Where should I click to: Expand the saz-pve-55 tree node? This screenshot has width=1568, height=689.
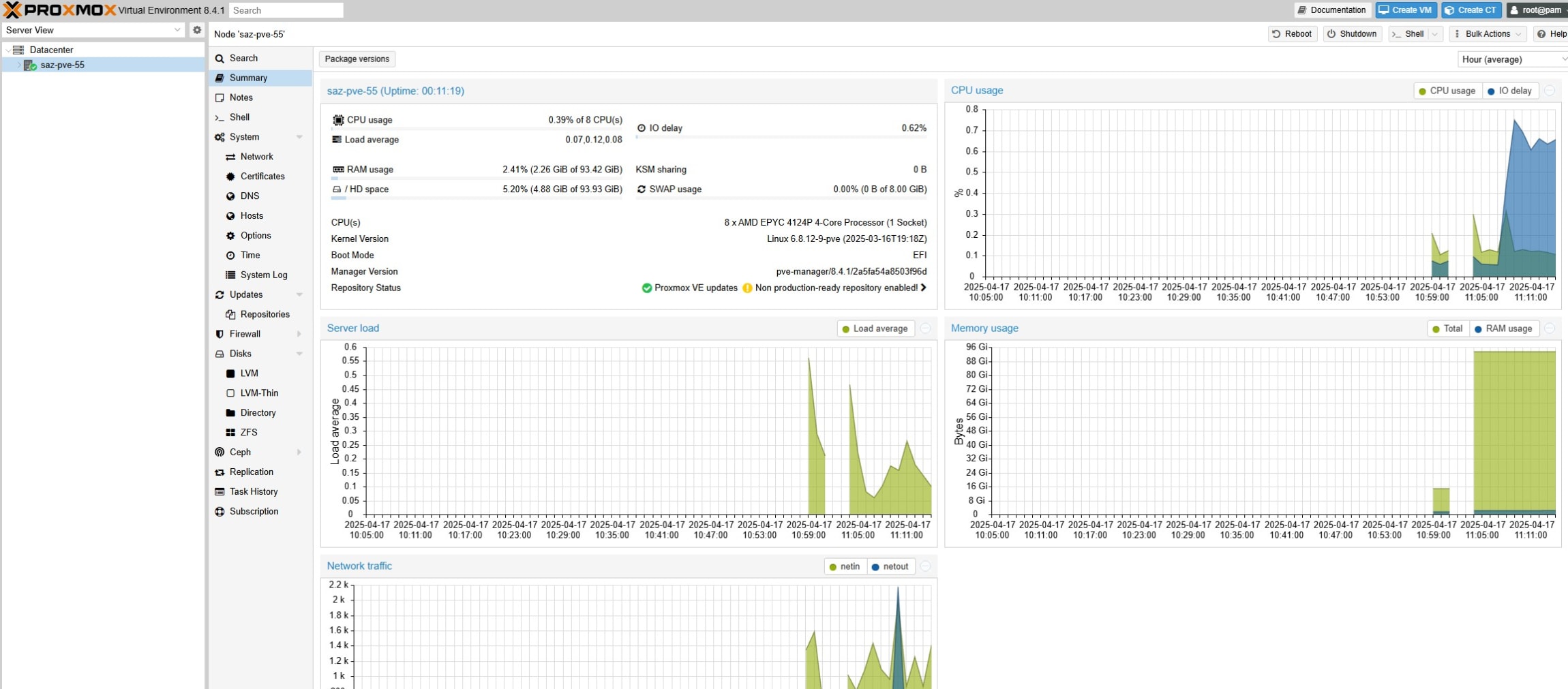click(x=18, y=65)
